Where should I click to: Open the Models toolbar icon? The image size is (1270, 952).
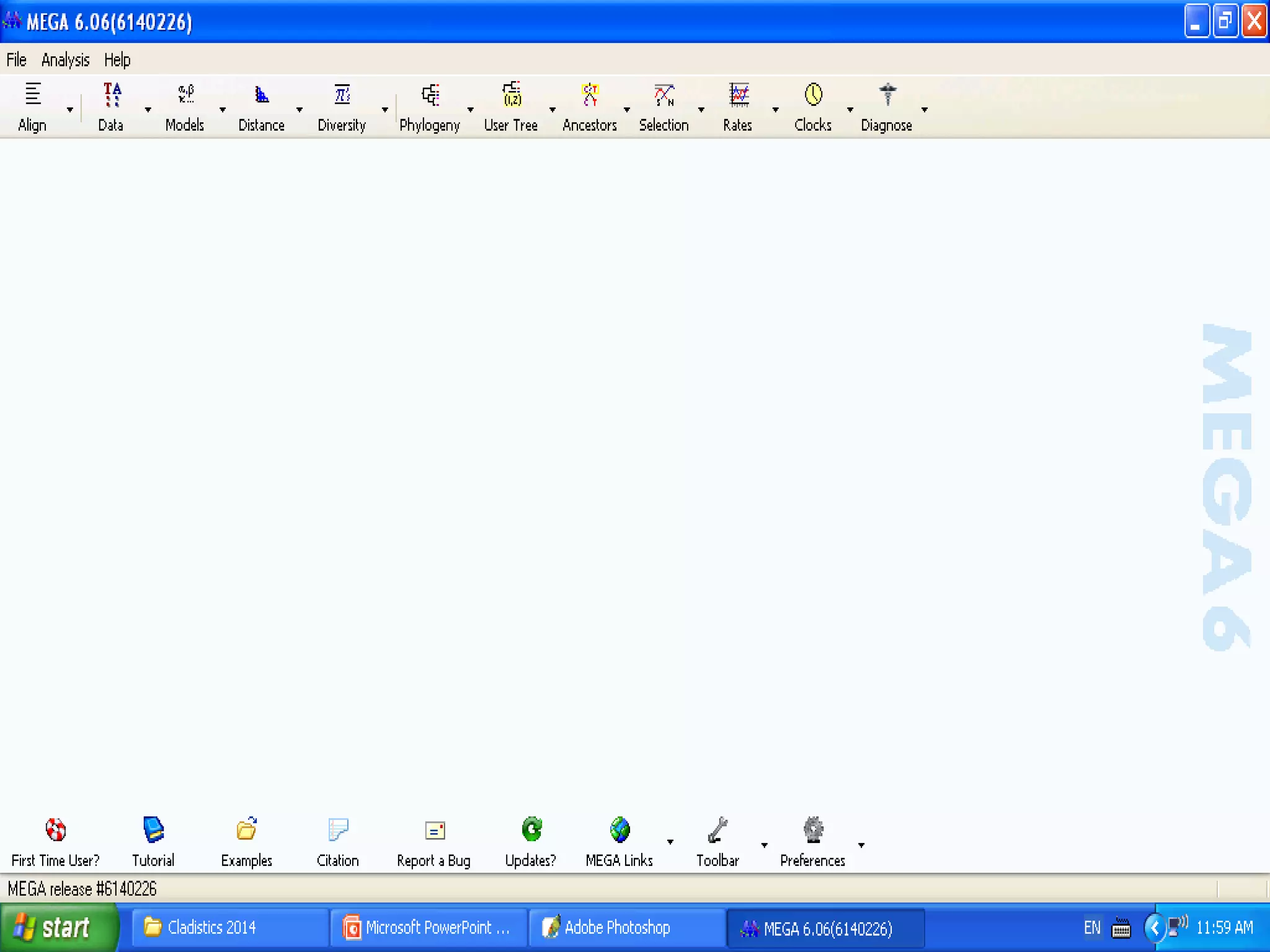[x=185, y=95]
